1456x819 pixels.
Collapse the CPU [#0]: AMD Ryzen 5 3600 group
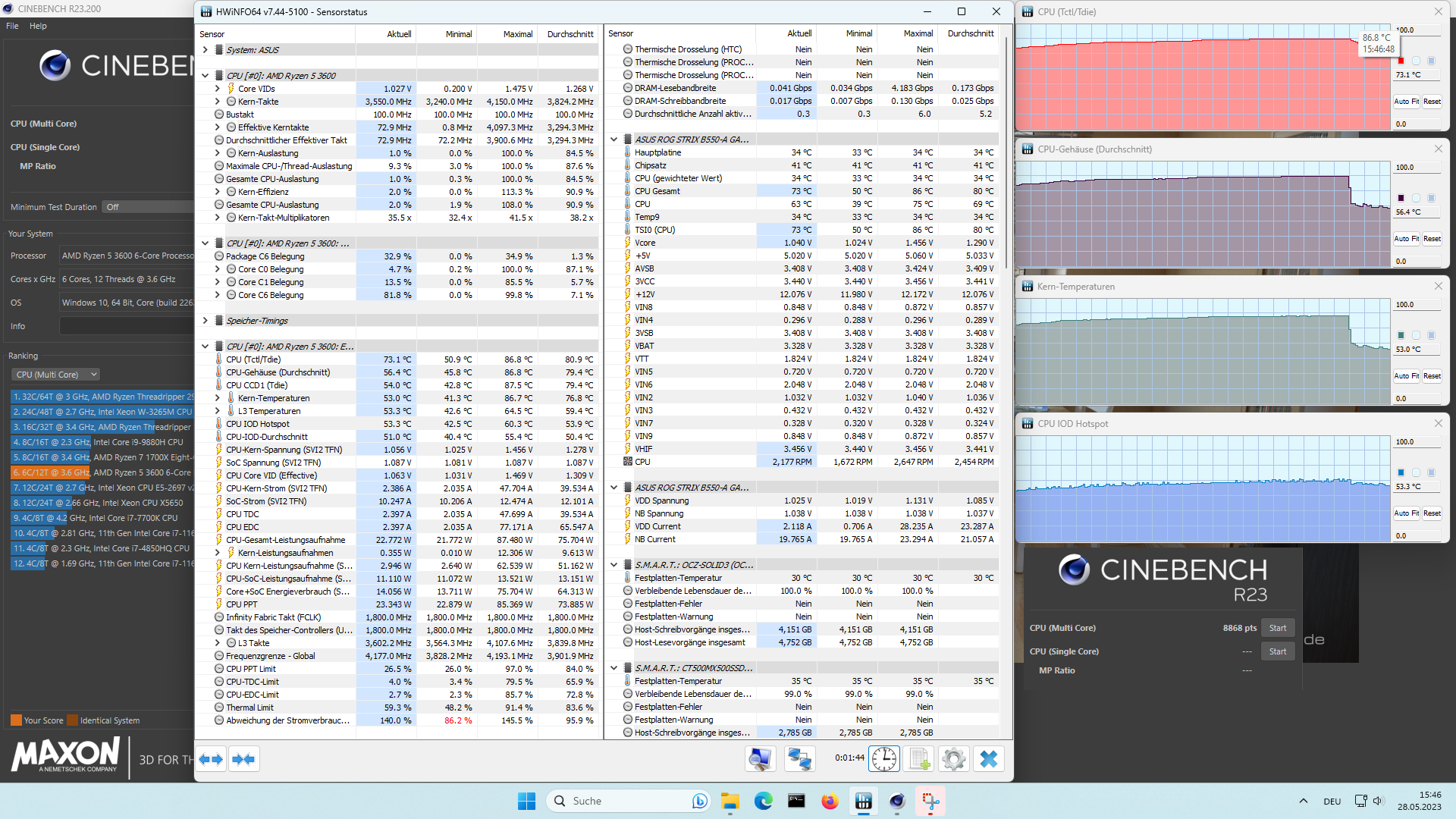(x=205, y=76)
